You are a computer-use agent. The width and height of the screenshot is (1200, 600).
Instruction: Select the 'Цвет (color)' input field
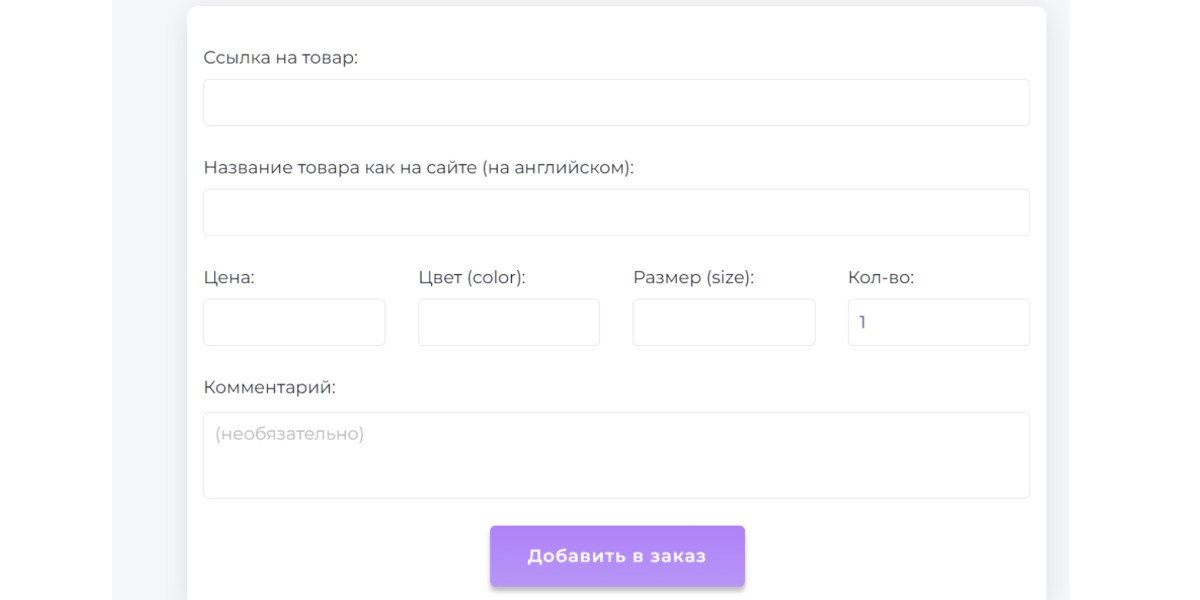tap(508, 323)
